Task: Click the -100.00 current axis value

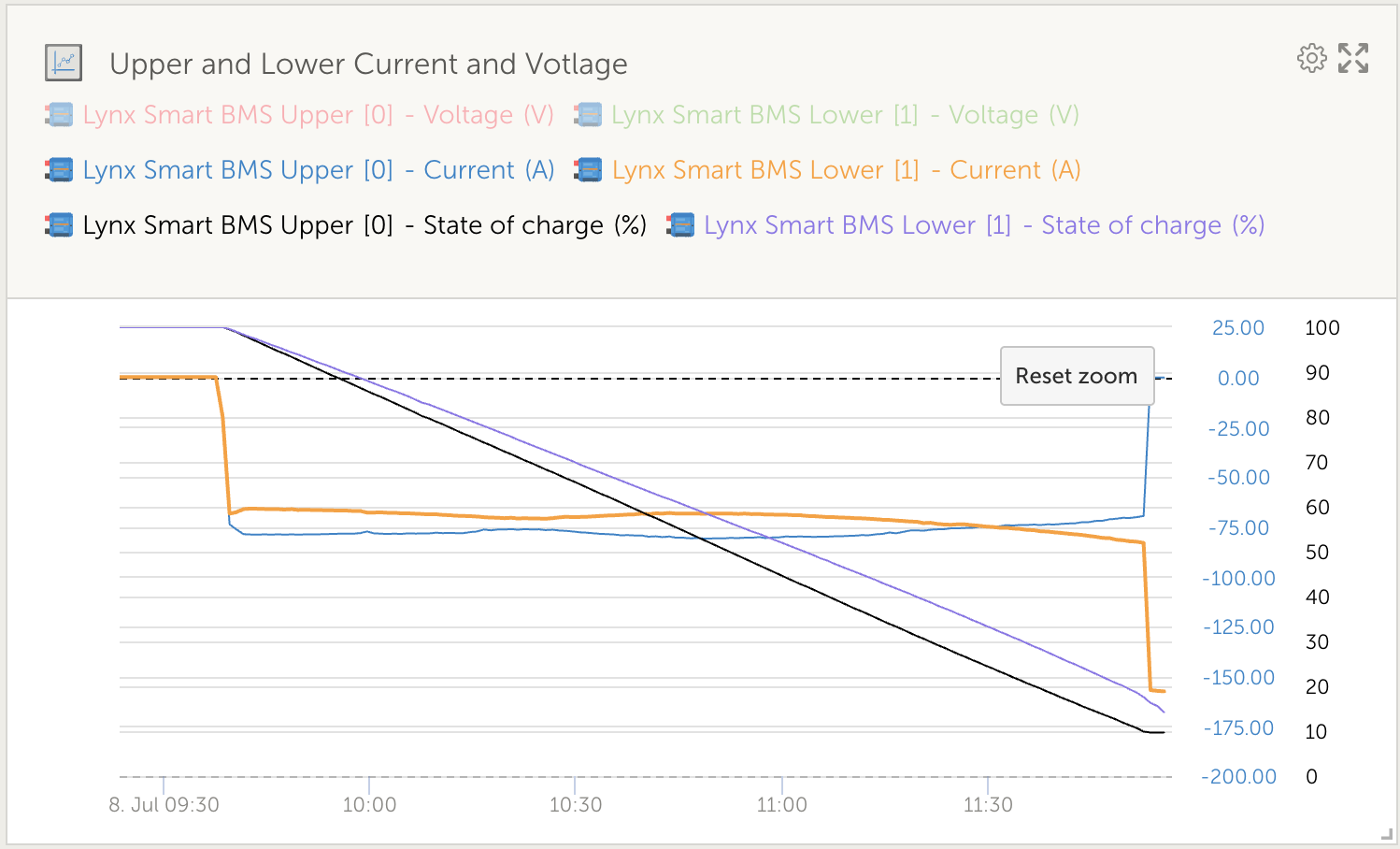Action: pos(1238,579)
